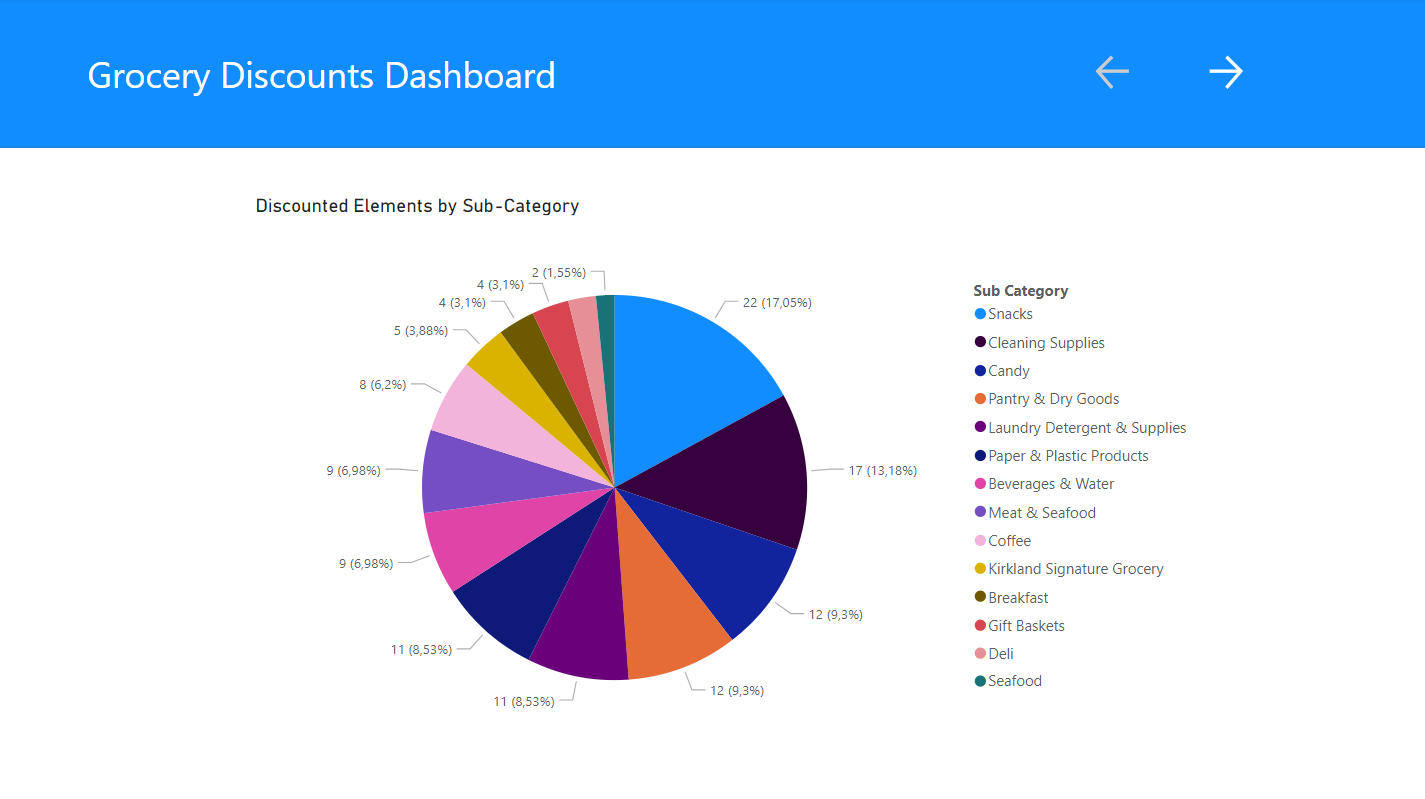The height and width of the screenshot is (799, 1425).
Task: Select the Deli legend entry
Action: pyautogui.click(x=1000, y=654)
